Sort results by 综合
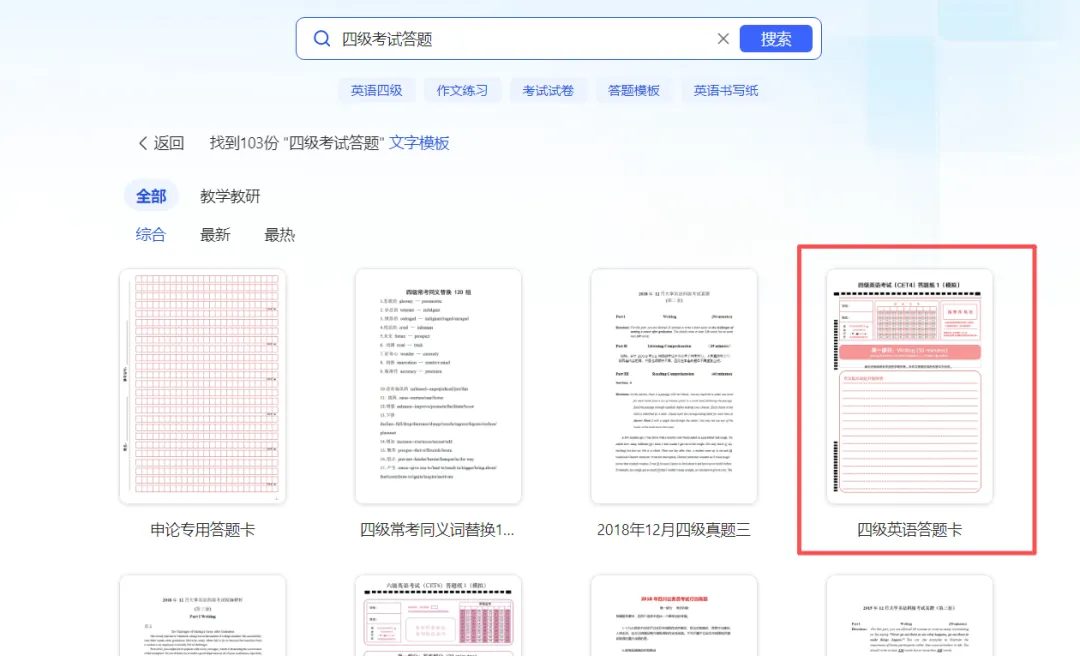The image size is (1080, 656). click(x=151, y=234)
